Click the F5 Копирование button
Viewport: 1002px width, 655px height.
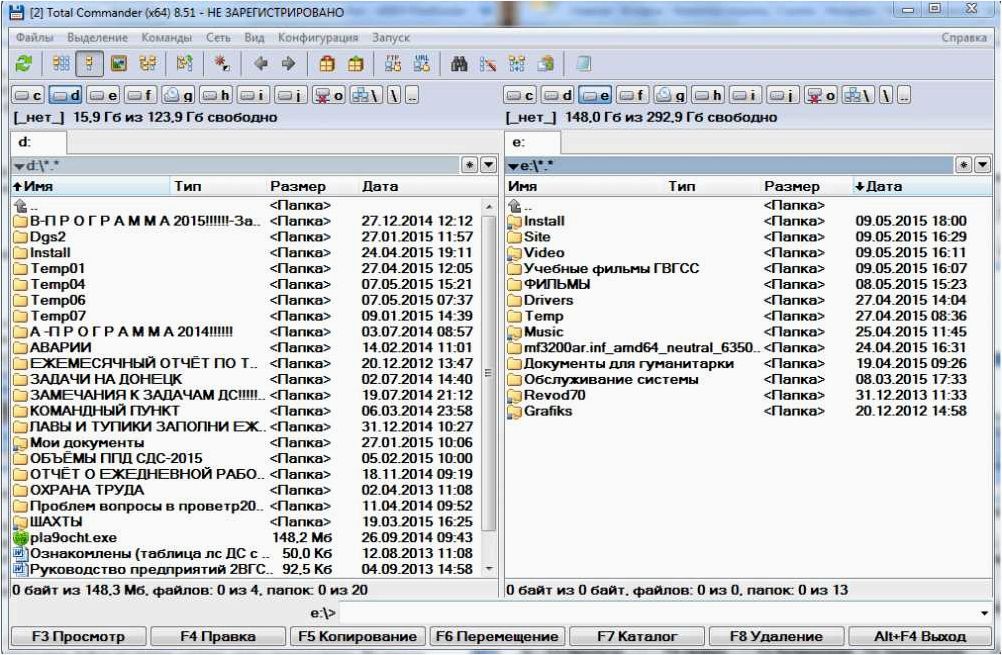pos(357,636)
